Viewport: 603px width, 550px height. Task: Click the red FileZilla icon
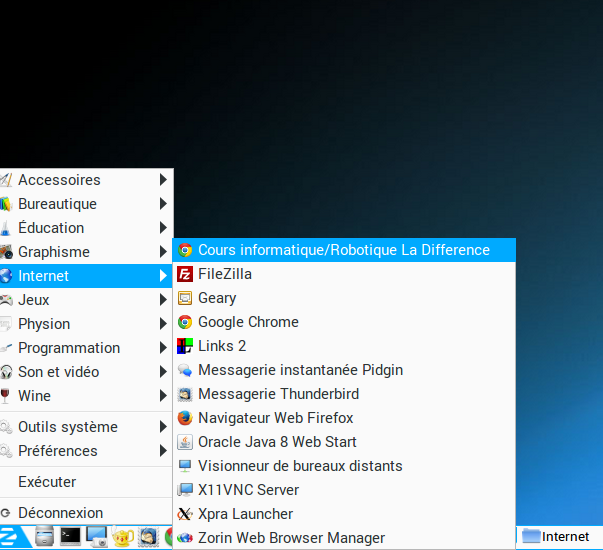click(x=185, y=274)
